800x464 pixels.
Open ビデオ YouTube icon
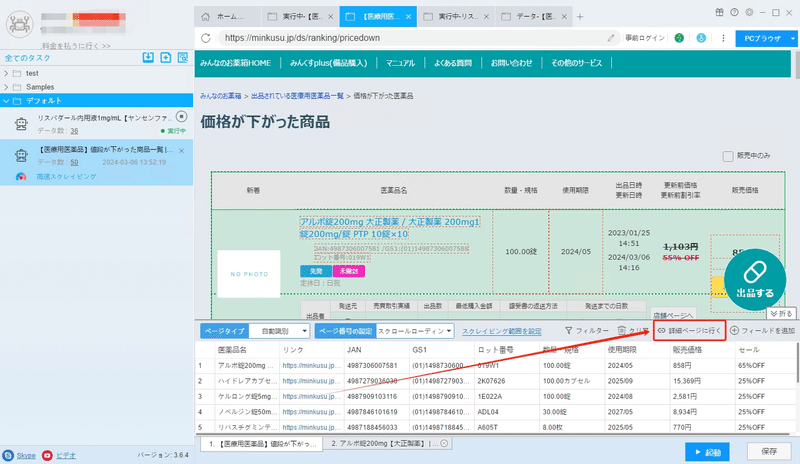[x=47, y=455]
